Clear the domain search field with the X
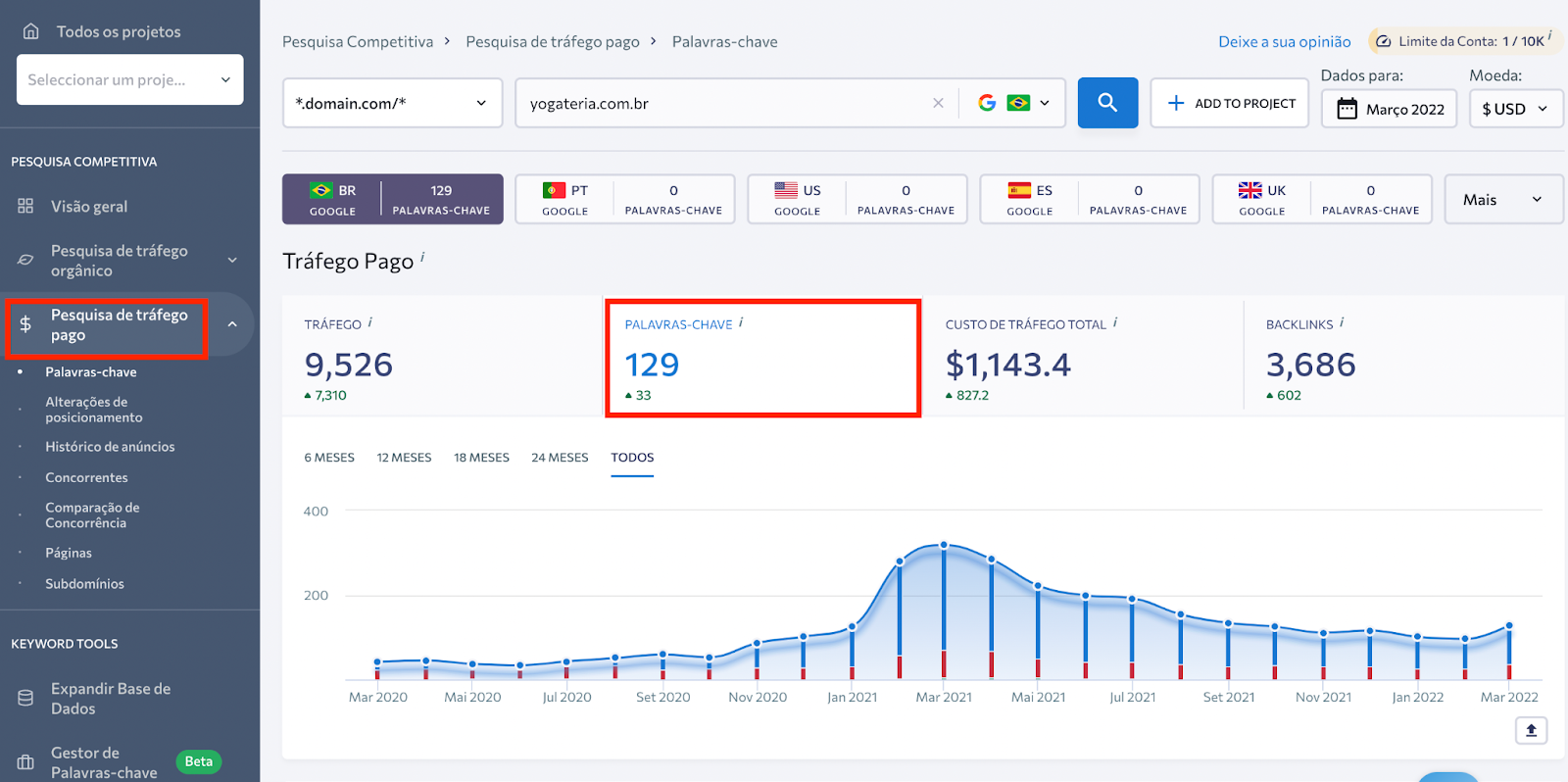Image resolution: width=1568 pixels, height=782 pixels. point(938,103)
